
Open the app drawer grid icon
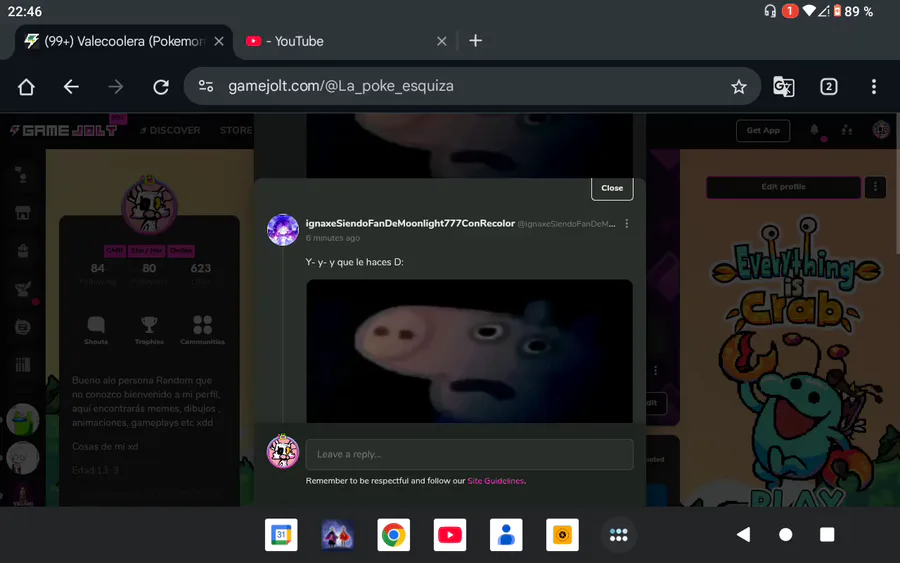pos(619,535)
